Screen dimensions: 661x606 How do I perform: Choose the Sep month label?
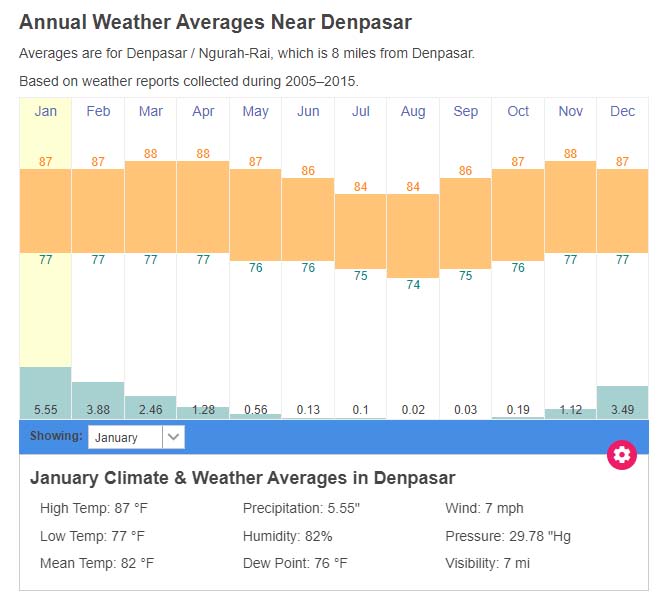(x=465, y=111)
